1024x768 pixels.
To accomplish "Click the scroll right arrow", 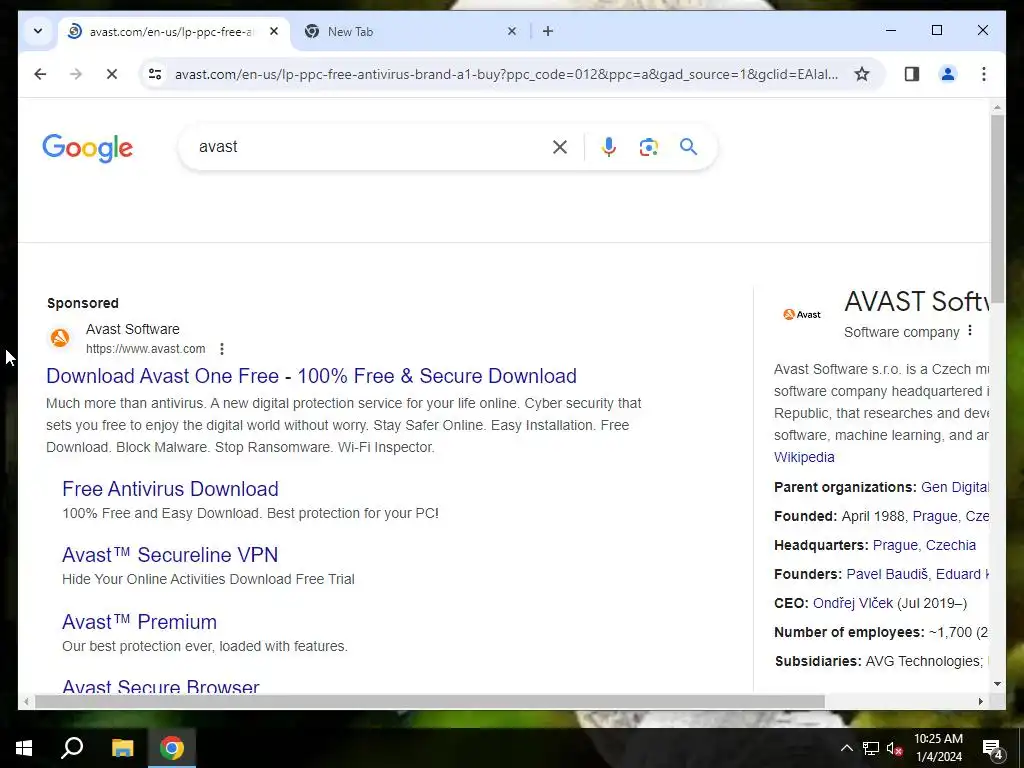I will point(981,701).
